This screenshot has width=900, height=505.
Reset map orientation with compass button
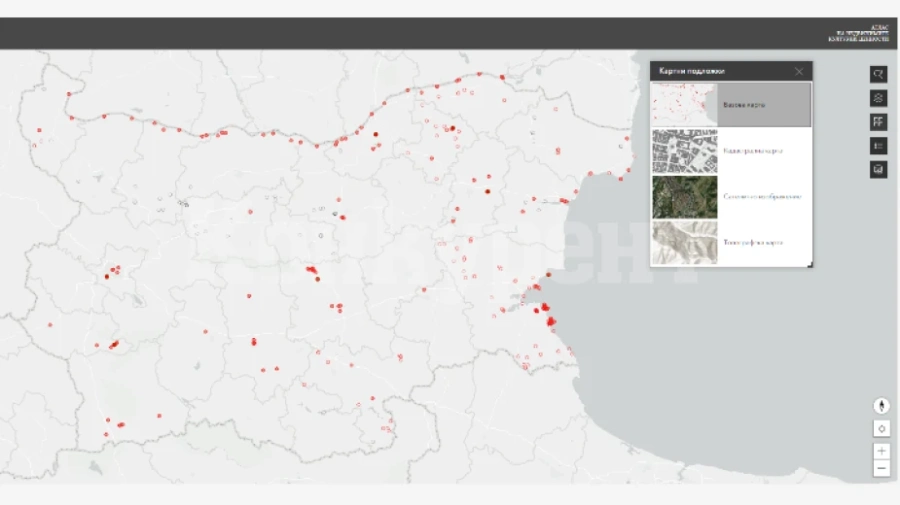pos(882,406)
